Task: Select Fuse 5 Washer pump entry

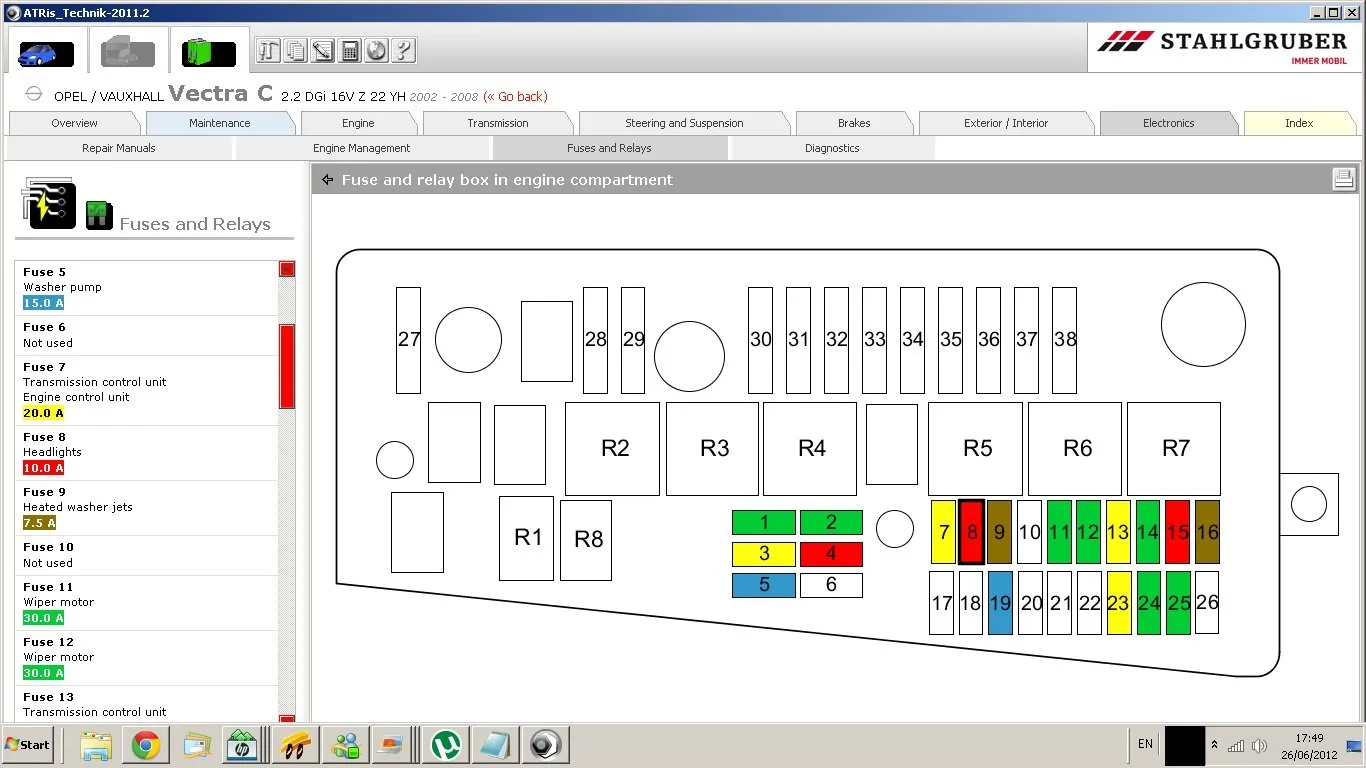Action: (147, 288)
